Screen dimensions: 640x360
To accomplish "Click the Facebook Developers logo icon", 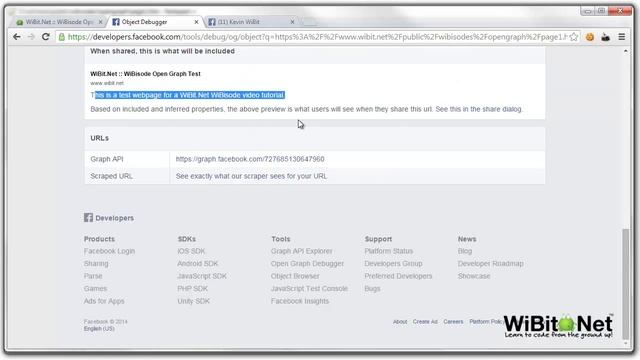I will 88,218.
